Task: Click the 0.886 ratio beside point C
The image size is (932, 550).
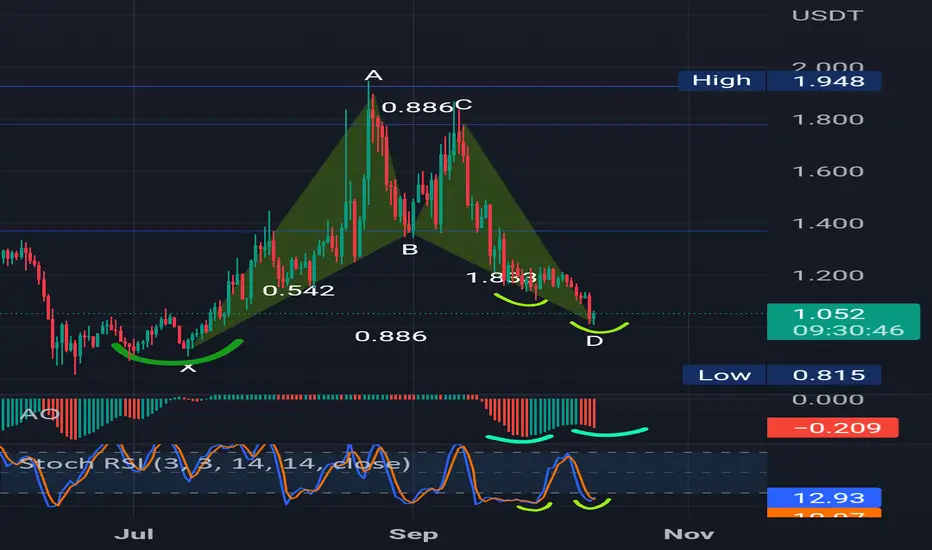Action: 418,108
